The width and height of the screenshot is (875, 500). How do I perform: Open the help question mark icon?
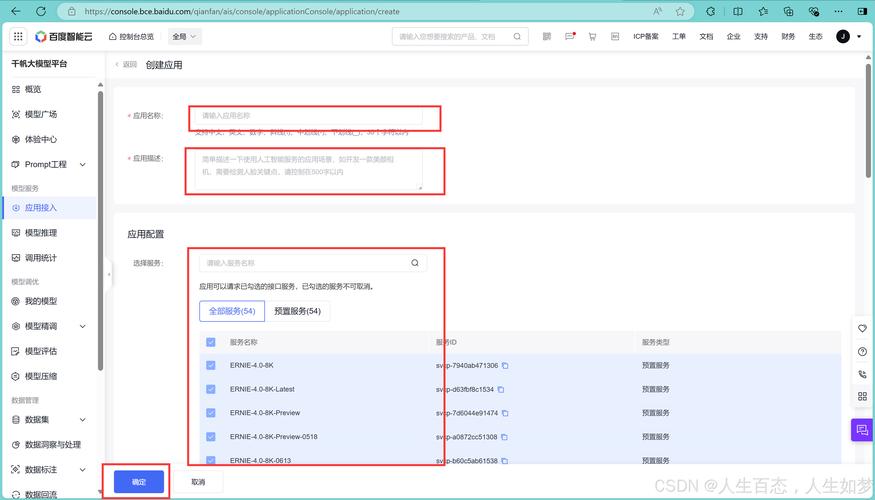(862, 351)
